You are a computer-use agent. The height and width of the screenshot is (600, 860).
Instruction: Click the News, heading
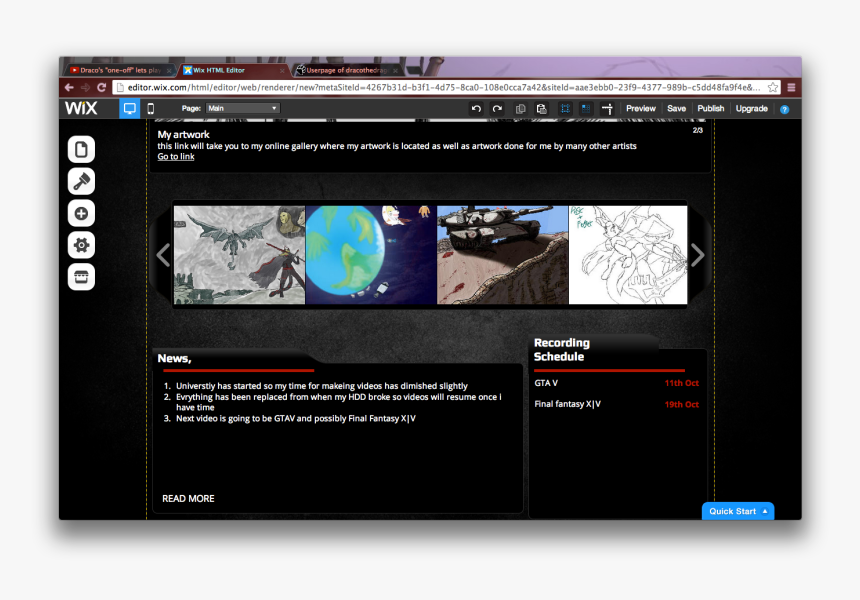(174, 358)
